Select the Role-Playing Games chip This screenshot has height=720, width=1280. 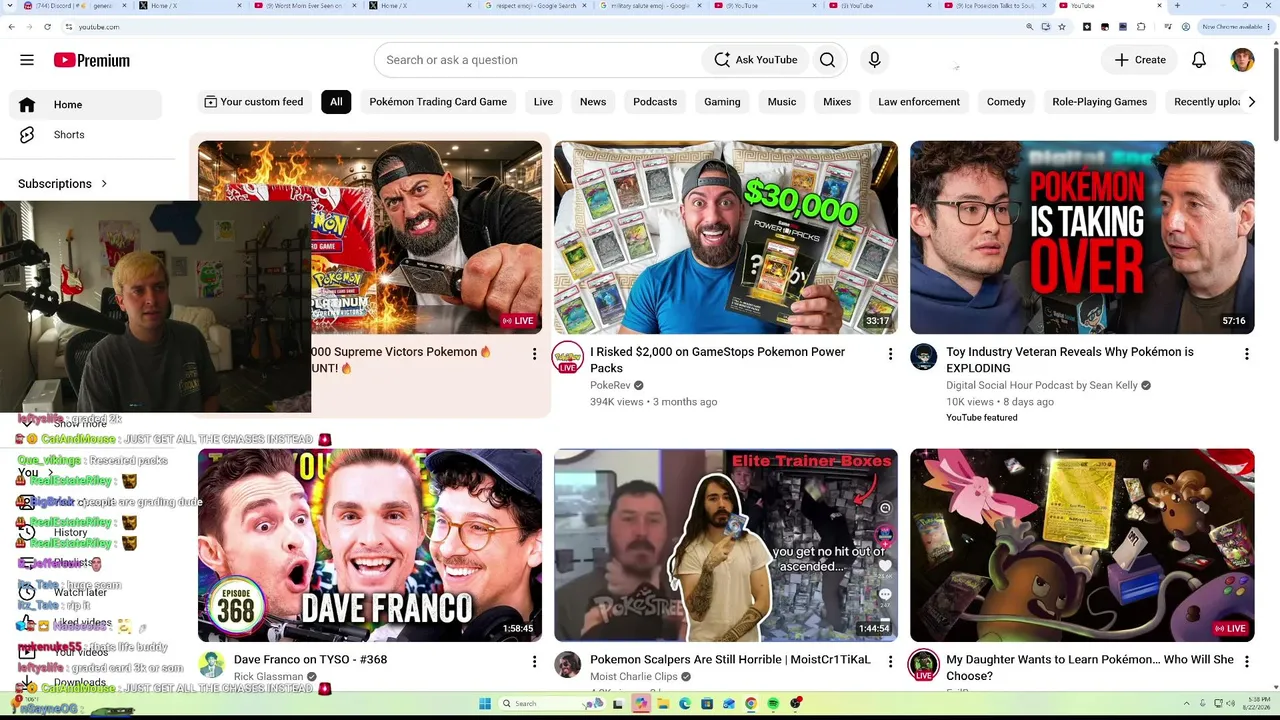[1100, 102]
